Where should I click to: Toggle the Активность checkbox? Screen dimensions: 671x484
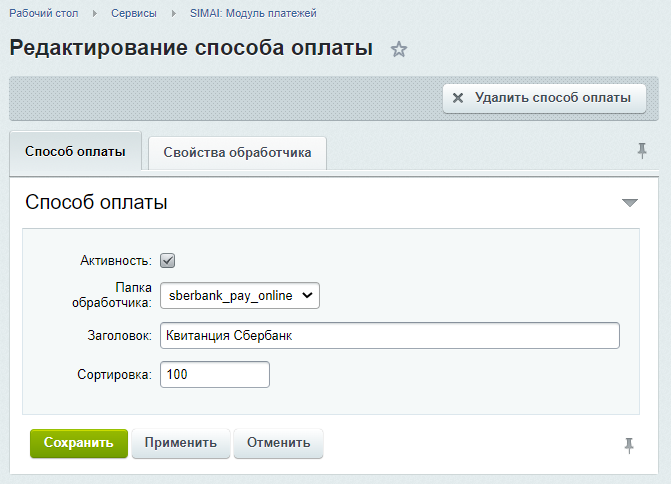(x=168, y=261)
